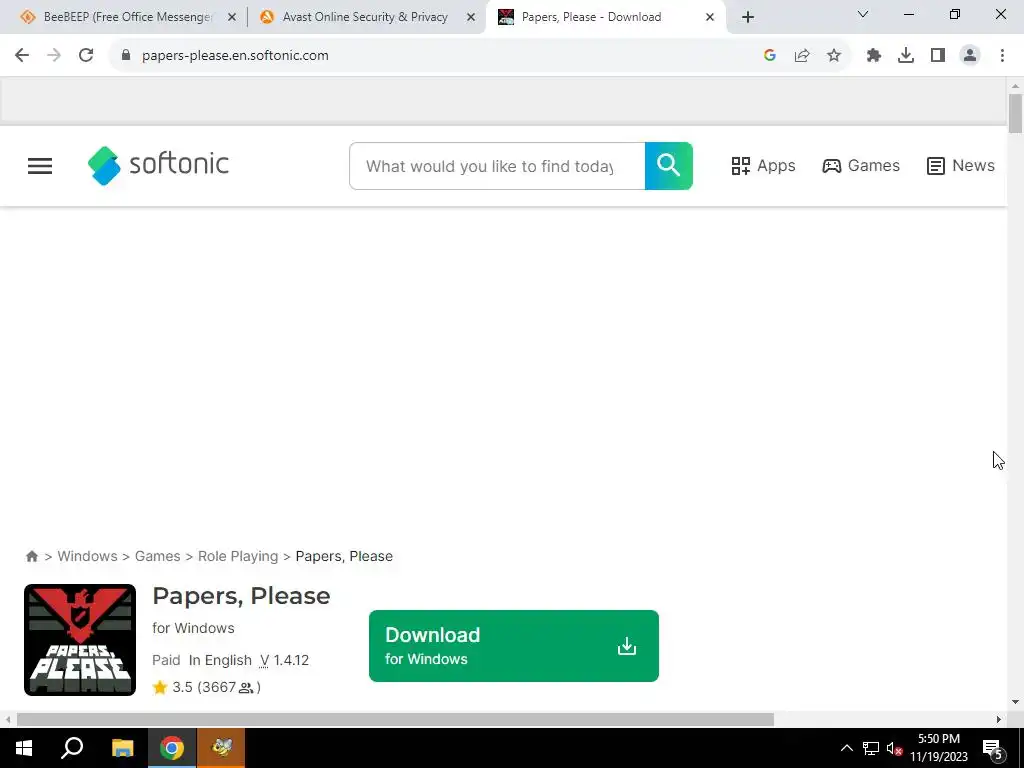
Task: Click the 'Paid' license text
Action: (166, 660)
